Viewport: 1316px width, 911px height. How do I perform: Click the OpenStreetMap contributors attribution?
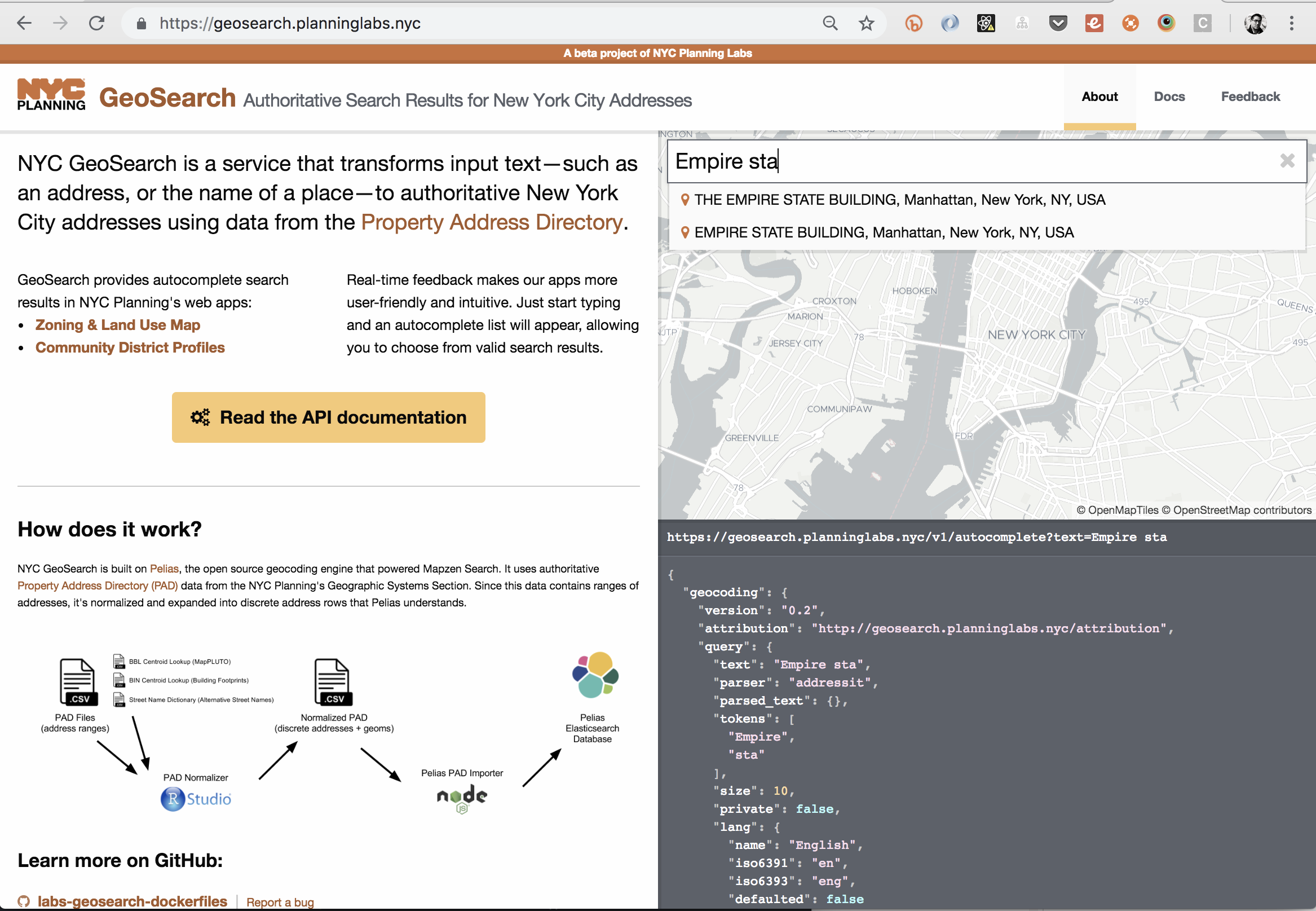point(1236,510)
